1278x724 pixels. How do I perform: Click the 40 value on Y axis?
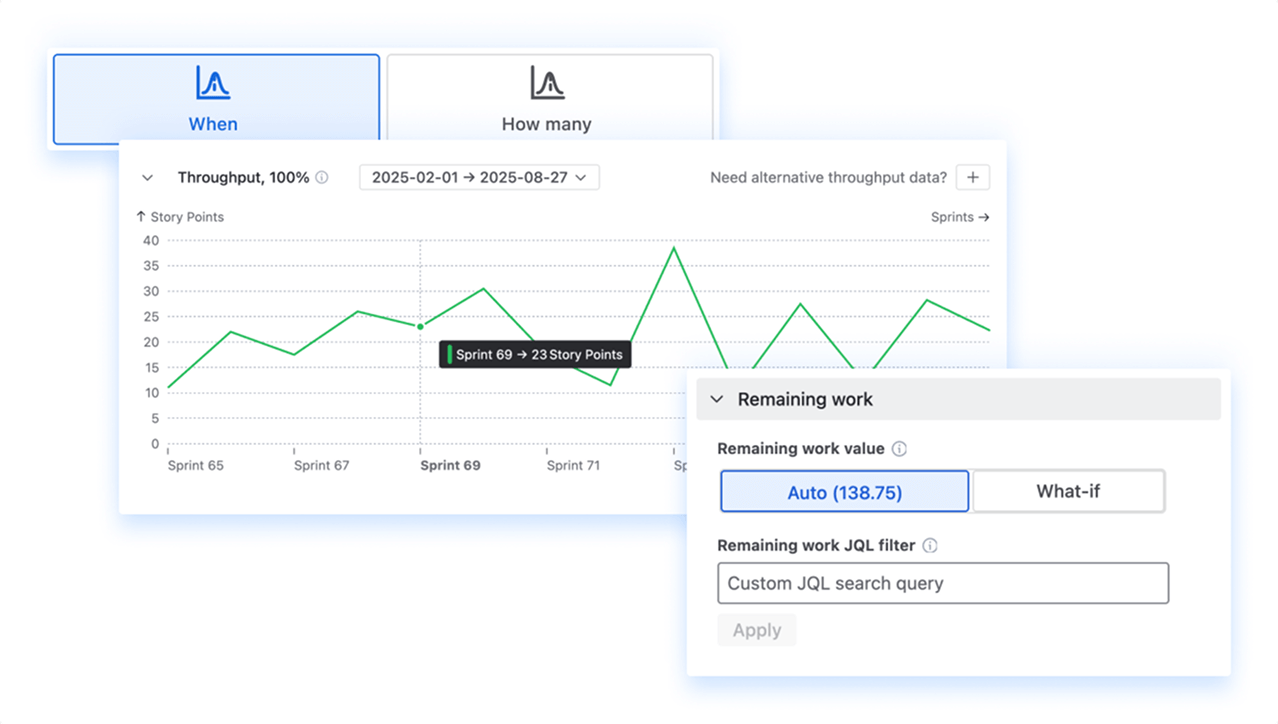coord(150,240)
